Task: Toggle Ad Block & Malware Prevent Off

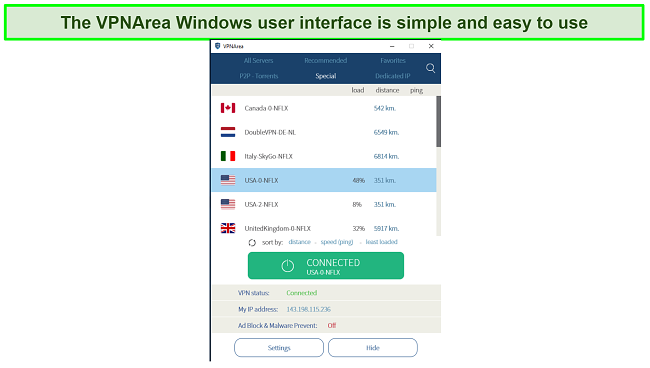Action: tap(332, 326)
